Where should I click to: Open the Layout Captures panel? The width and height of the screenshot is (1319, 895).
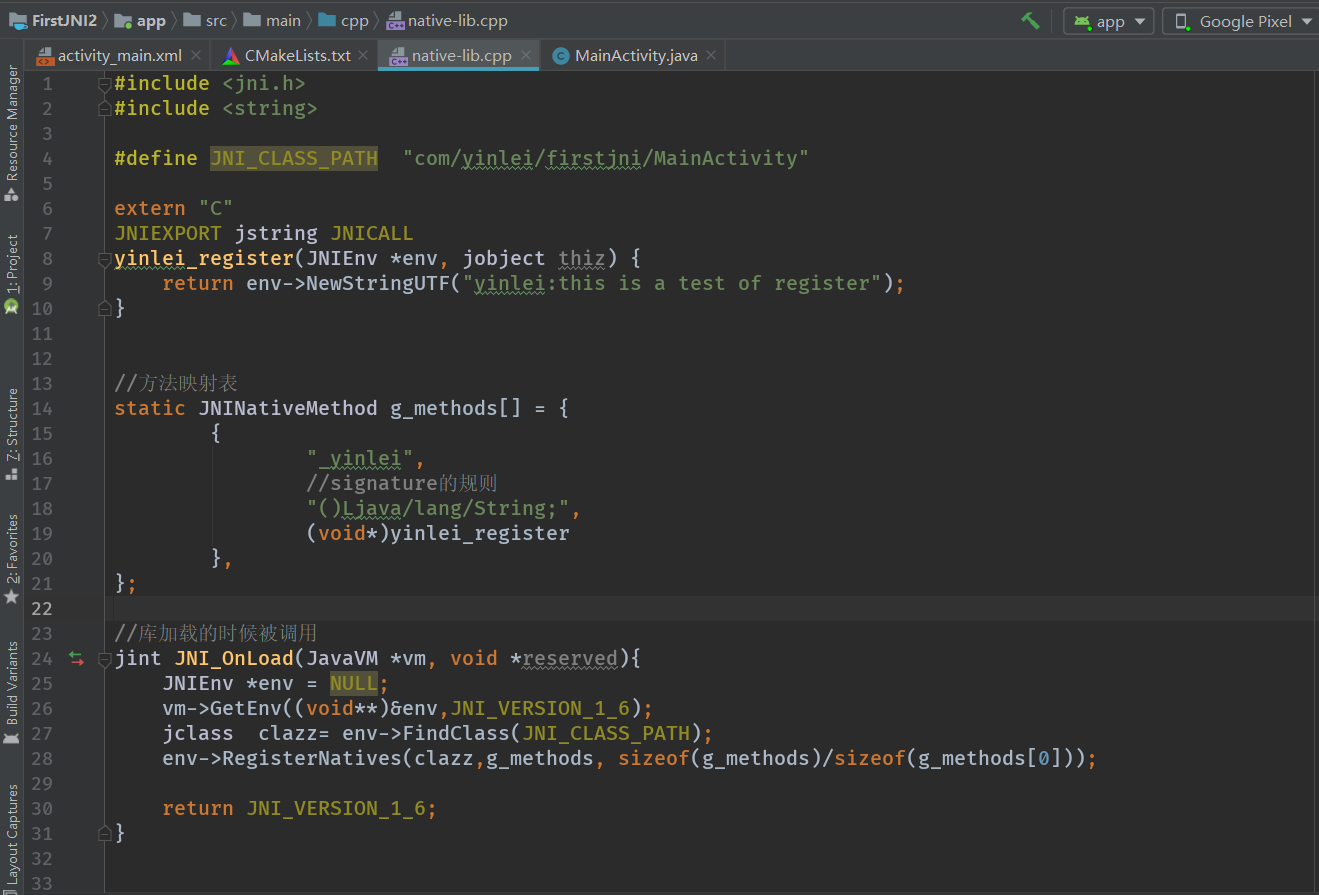[11, 830]
